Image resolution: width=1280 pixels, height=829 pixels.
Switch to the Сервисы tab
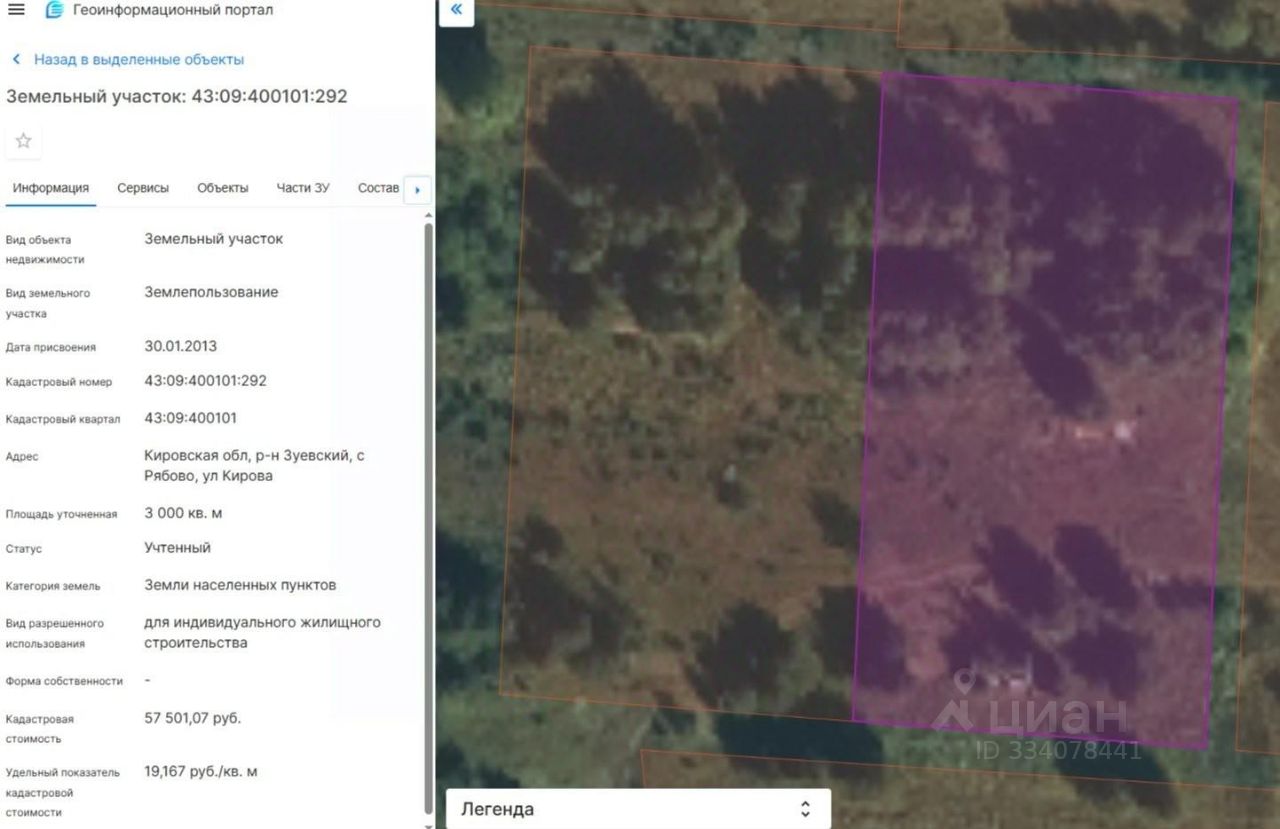(143, 188)
